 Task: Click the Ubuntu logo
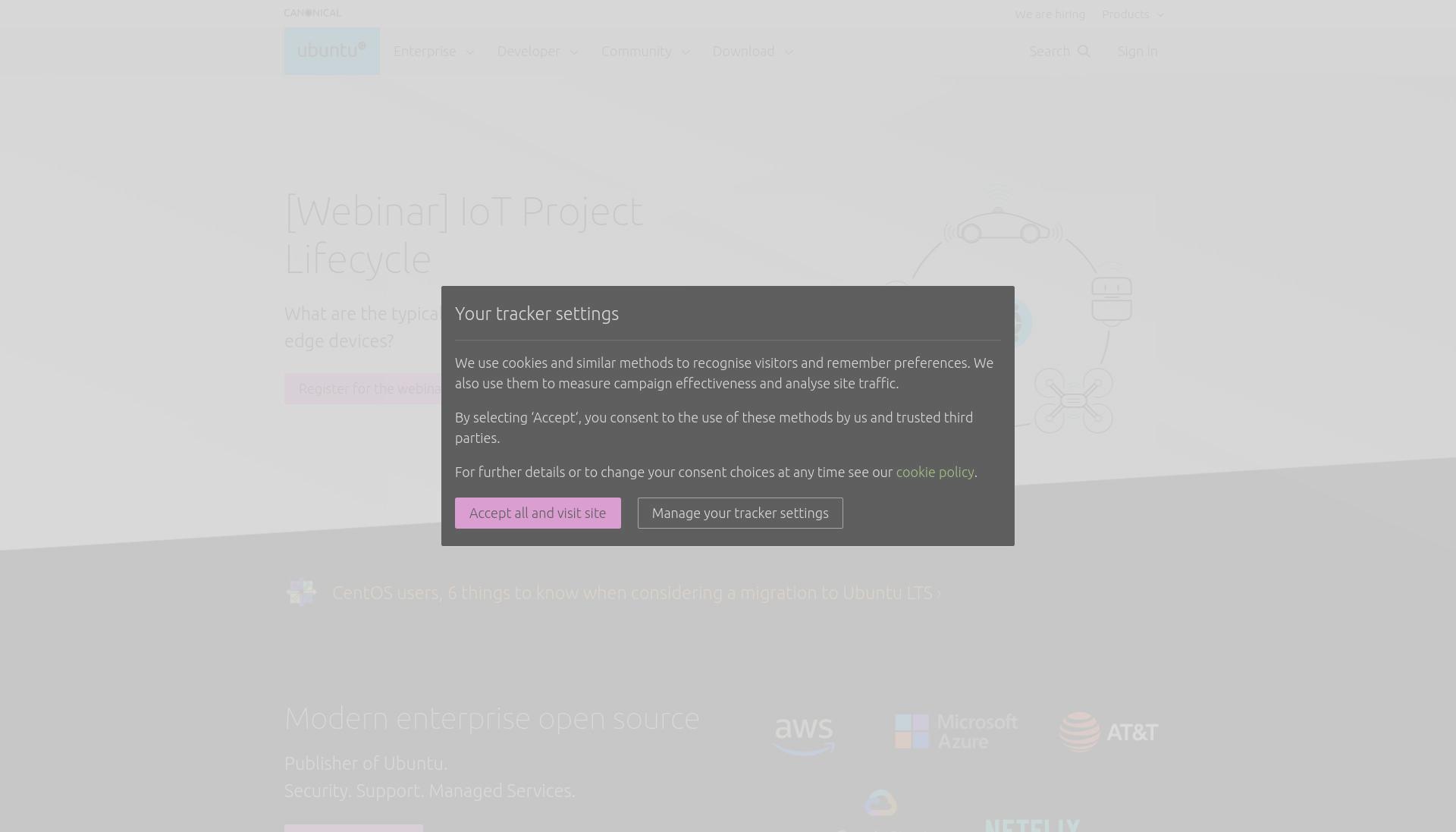tap(332, 51)
